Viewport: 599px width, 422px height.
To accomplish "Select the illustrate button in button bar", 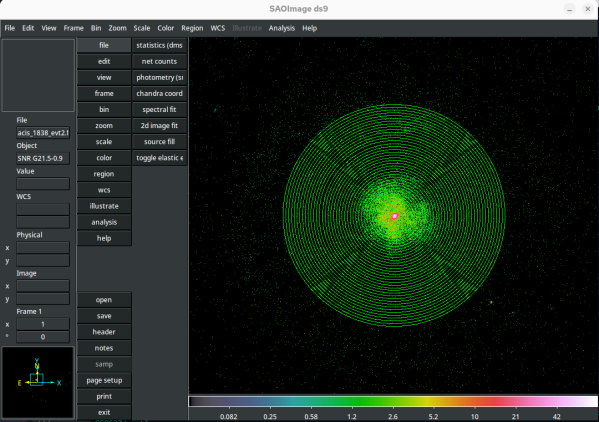I will point(104,206).
